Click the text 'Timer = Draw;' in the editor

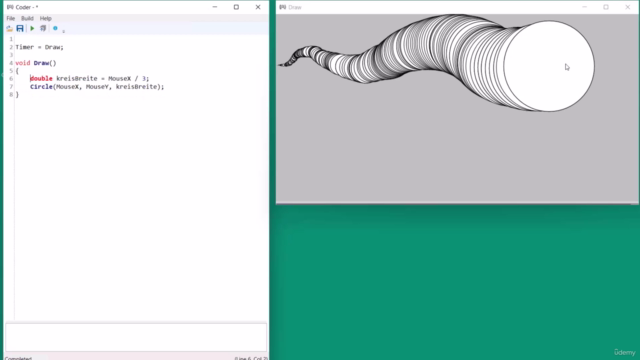coord(40,47)
